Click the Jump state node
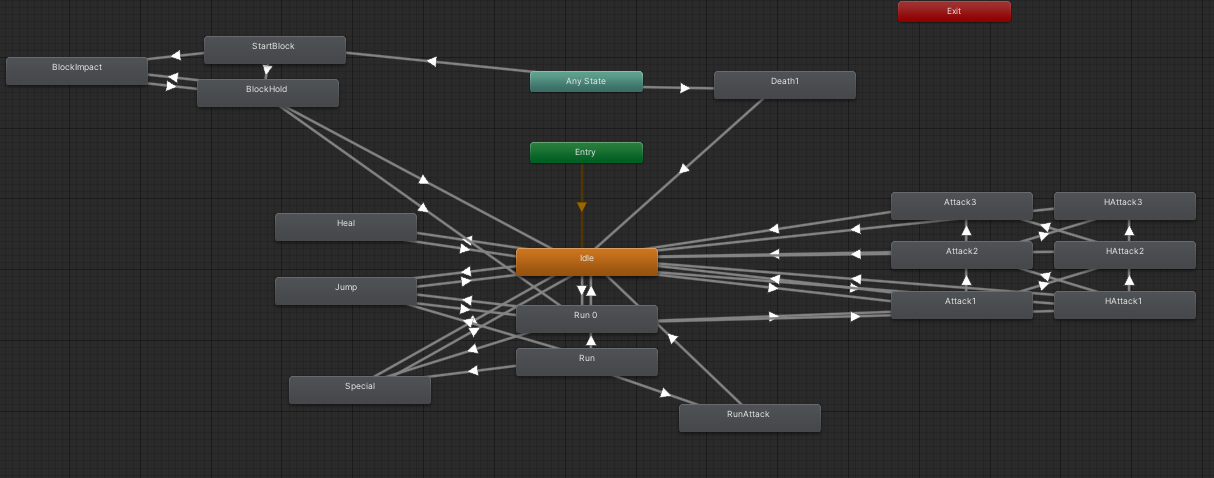Image resolution: width=1214 pixels, height=478 pixels. 345,291
